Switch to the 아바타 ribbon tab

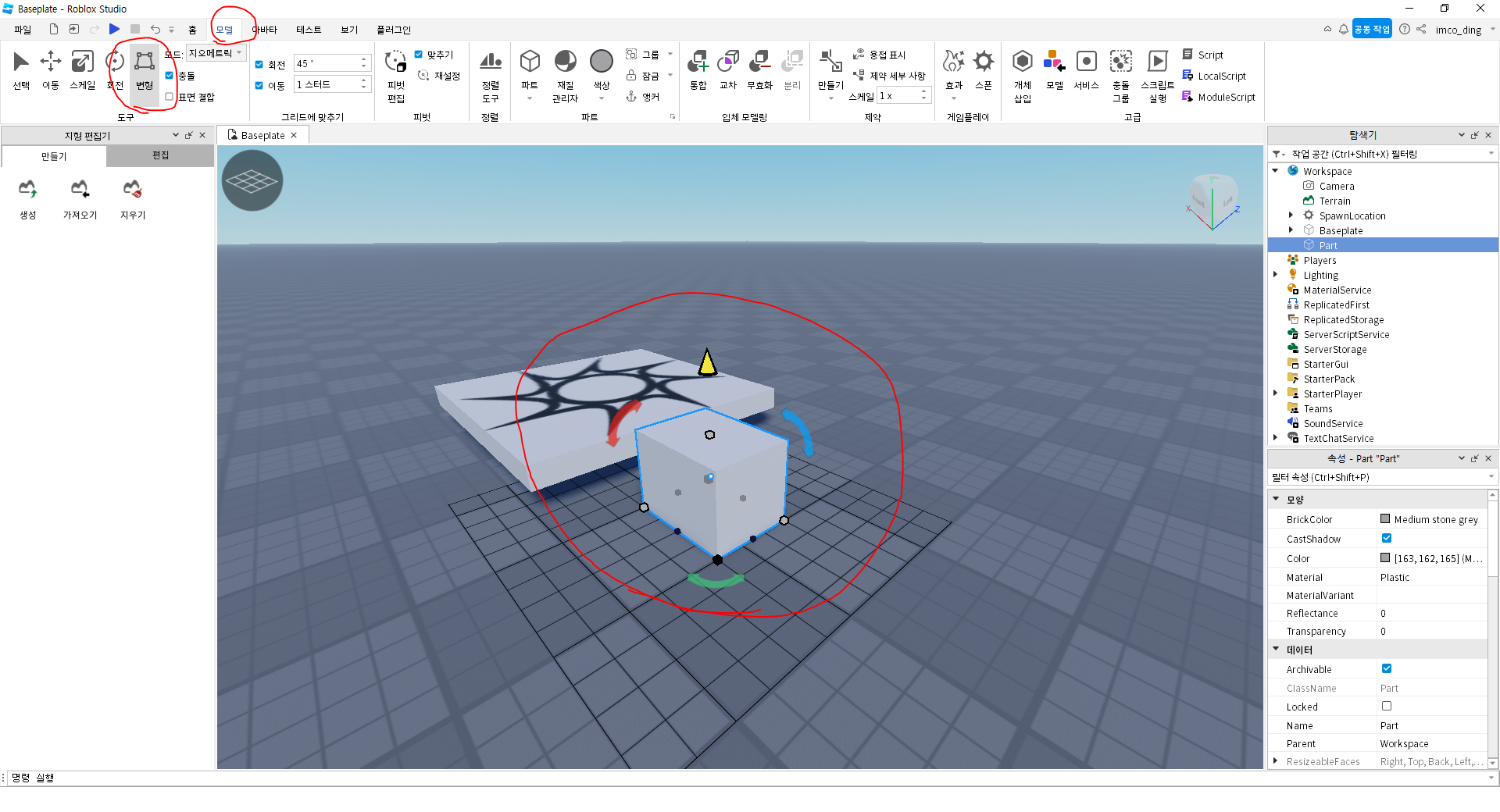coord(264,30)
